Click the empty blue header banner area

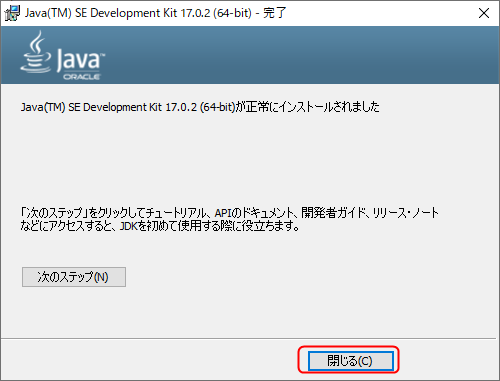[300, 55]
